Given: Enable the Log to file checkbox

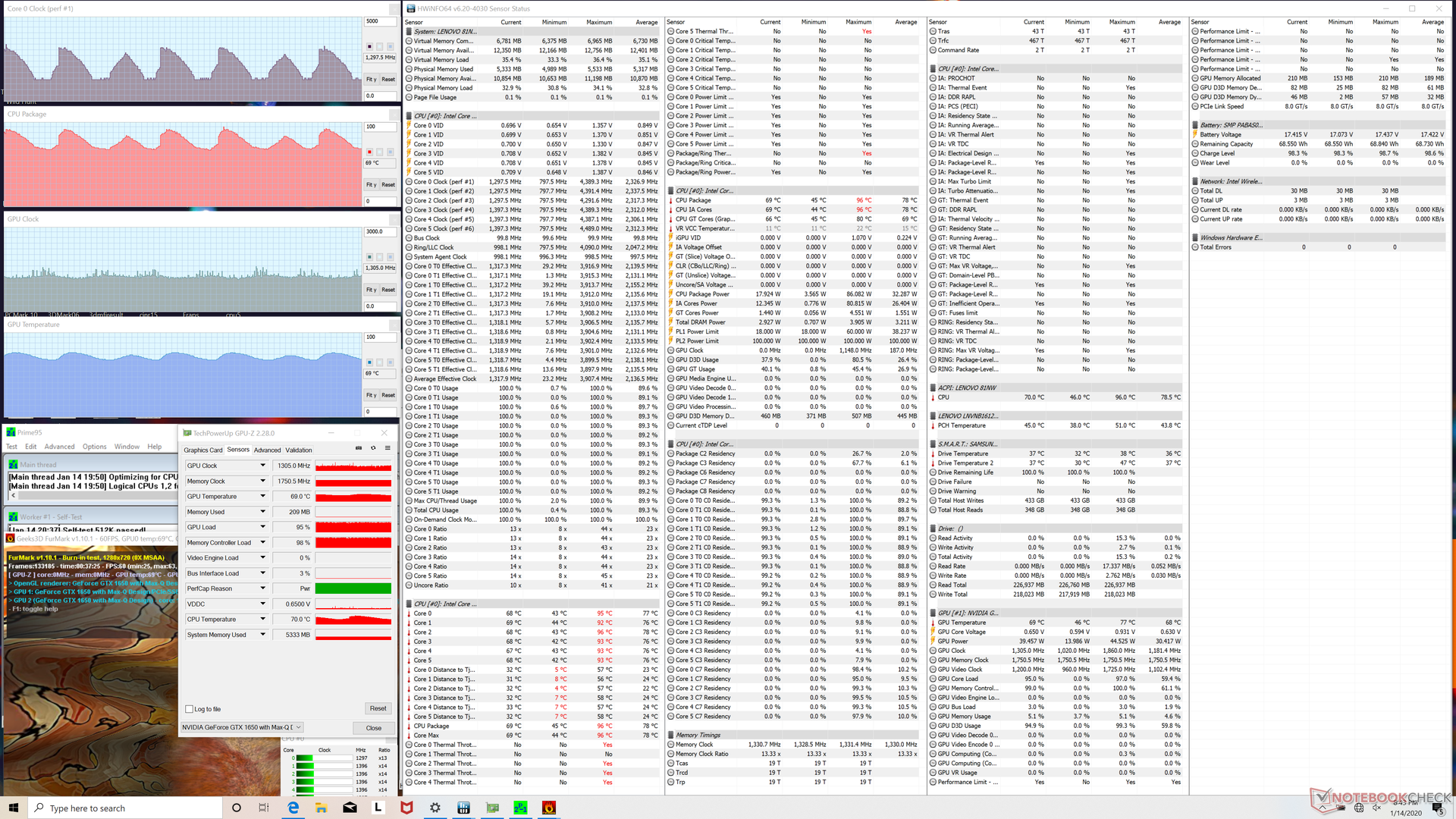Looking at the screenshot, I should click(190, 709).
